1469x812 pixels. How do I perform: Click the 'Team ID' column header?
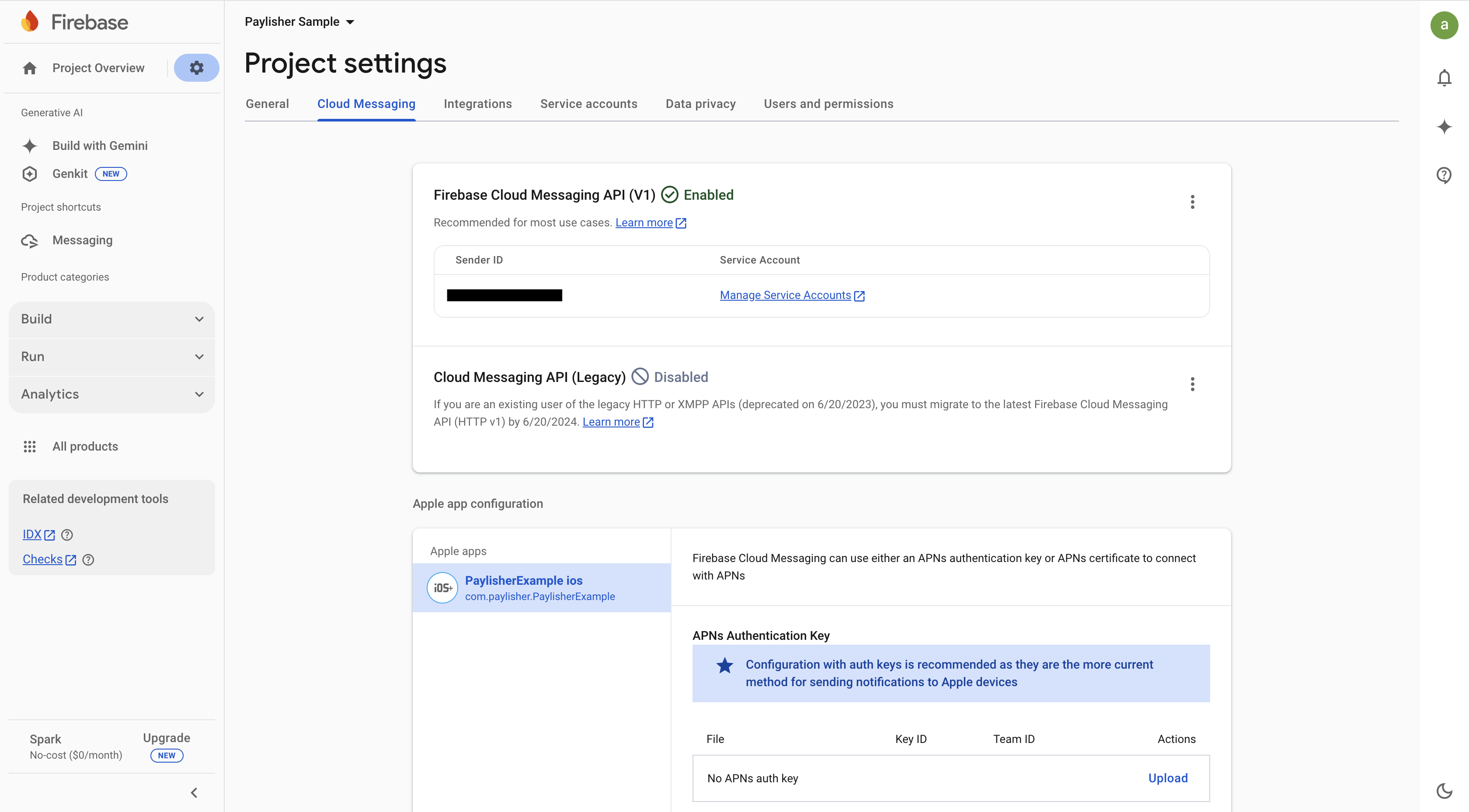(x=1013, y=739)
